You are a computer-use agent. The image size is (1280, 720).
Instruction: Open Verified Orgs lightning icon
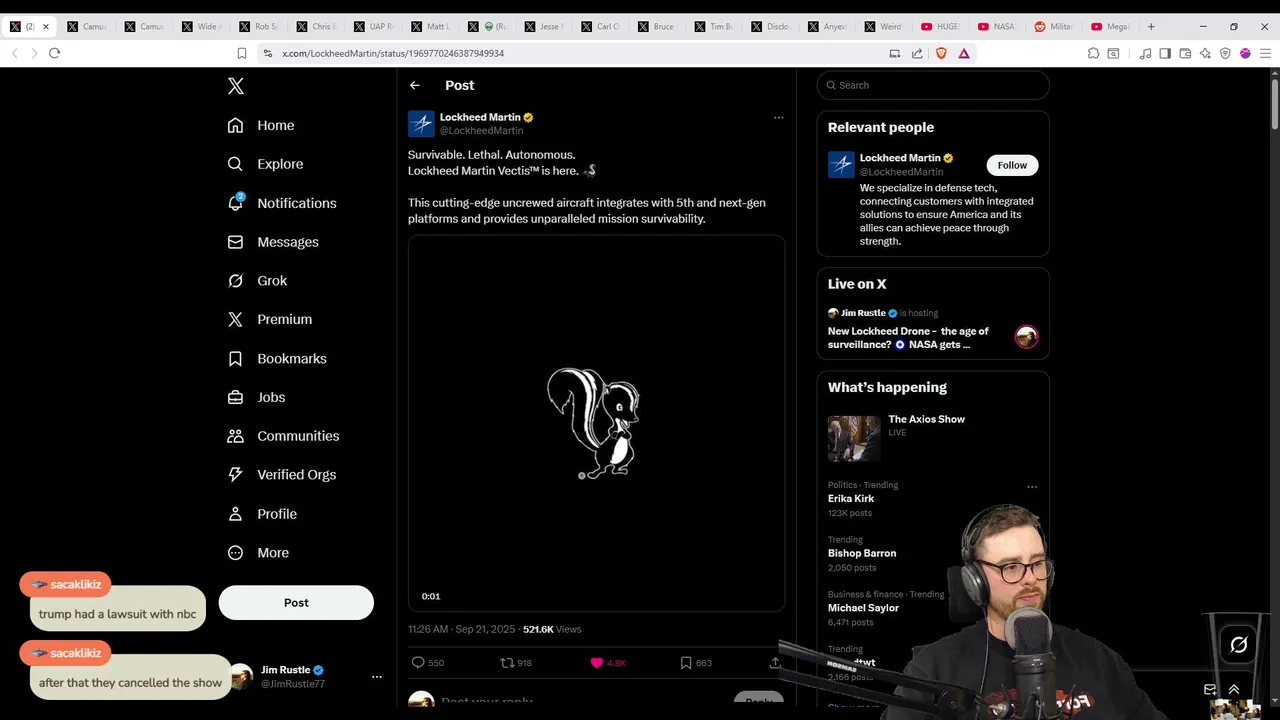(235, 475)
